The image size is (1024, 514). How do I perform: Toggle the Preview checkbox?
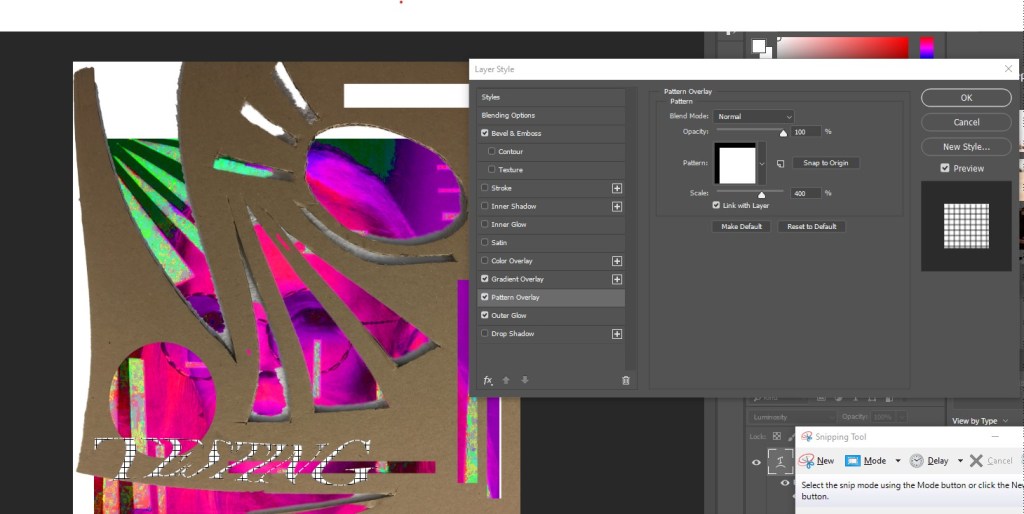945,168
